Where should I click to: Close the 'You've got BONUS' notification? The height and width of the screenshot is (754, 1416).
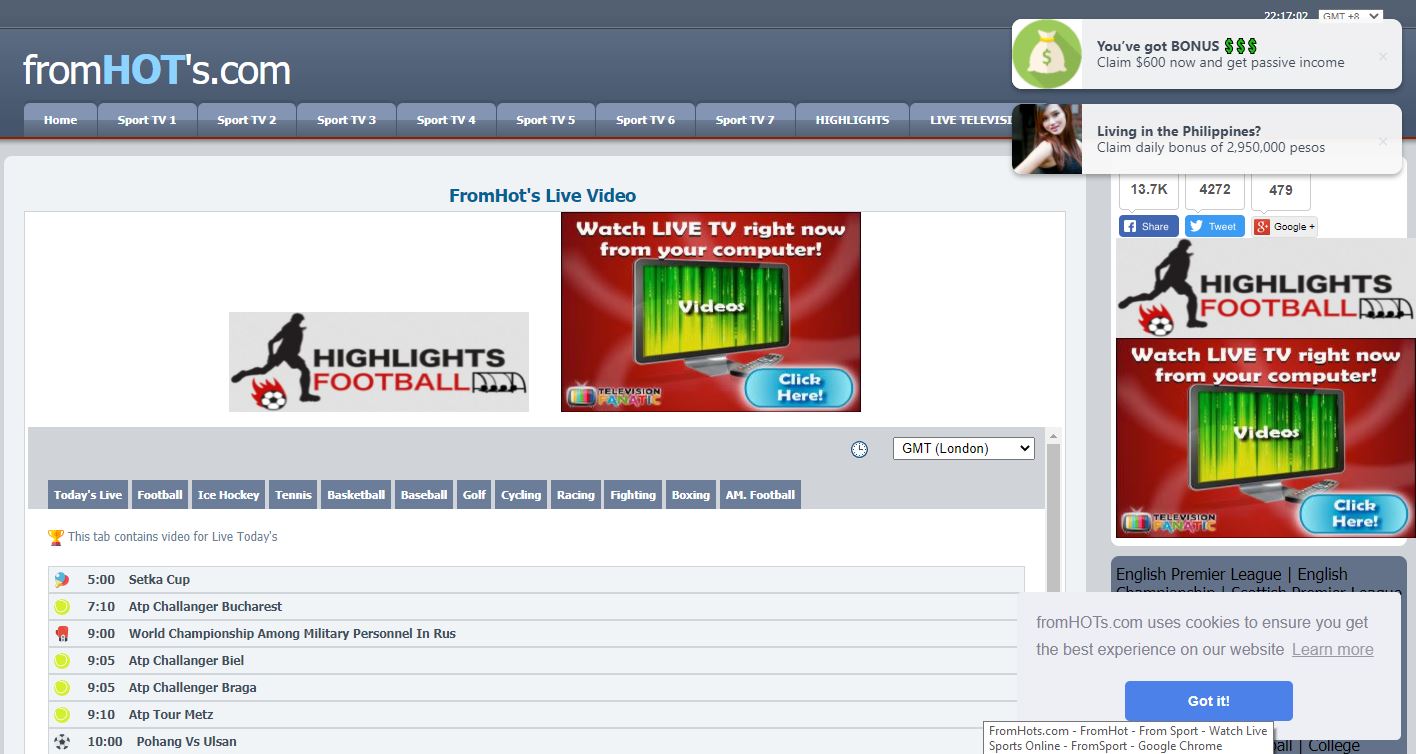click(1383, 56)
